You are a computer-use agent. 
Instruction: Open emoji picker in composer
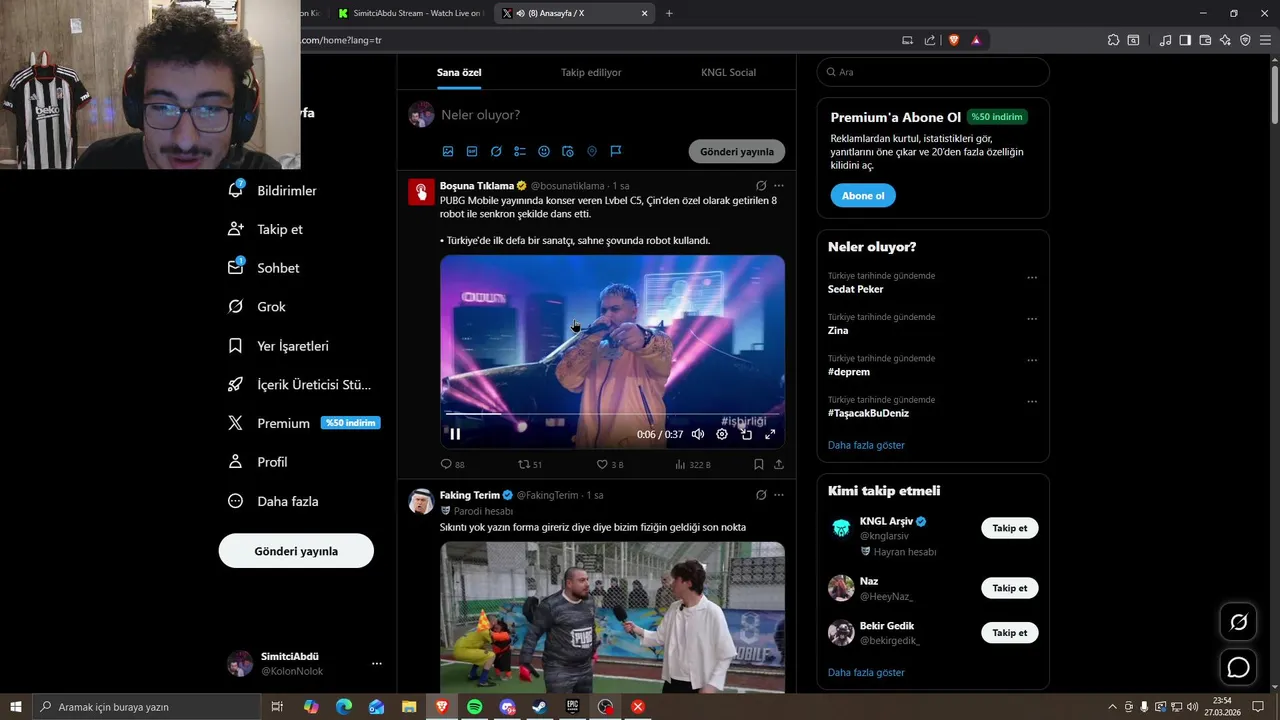tap(544, 151)
